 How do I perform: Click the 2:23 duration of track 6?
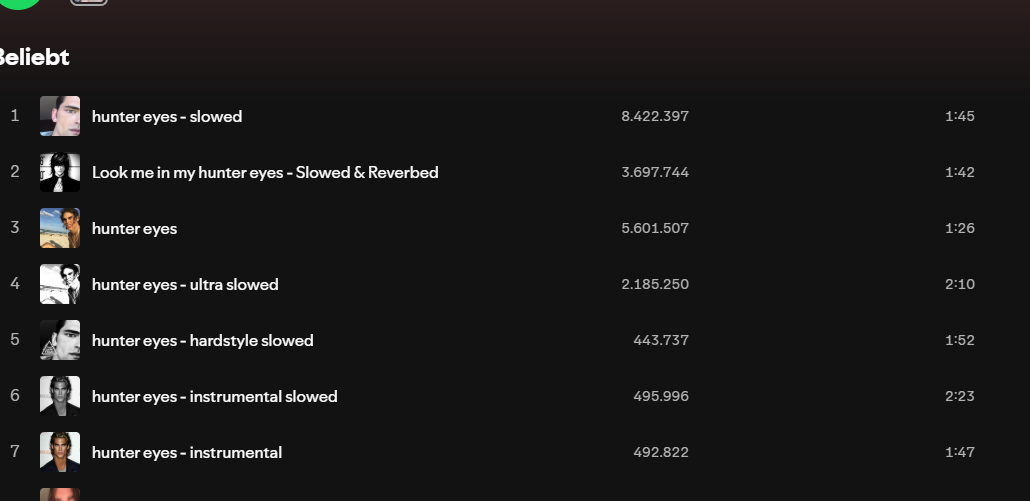click(960, 396)
